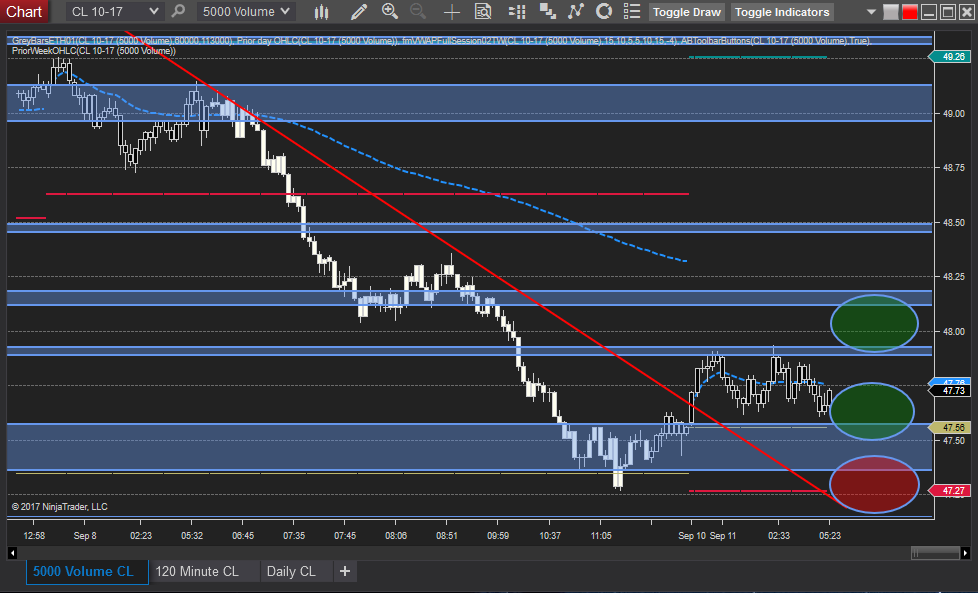Open the data series windows icon
This screenshot has width=978, height=593.
[x=547, y=11]
